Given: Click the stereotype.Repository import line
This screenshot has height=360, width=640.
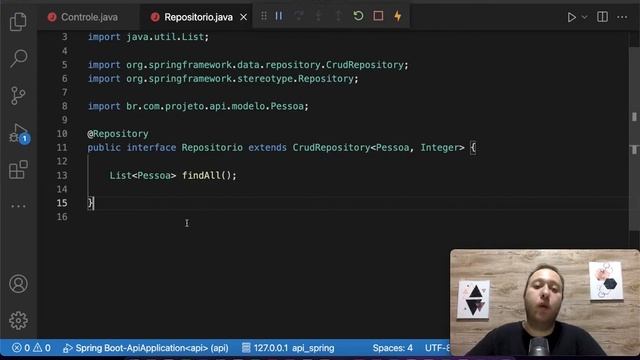Looking at the screenshot, I should tap(223, 79).
